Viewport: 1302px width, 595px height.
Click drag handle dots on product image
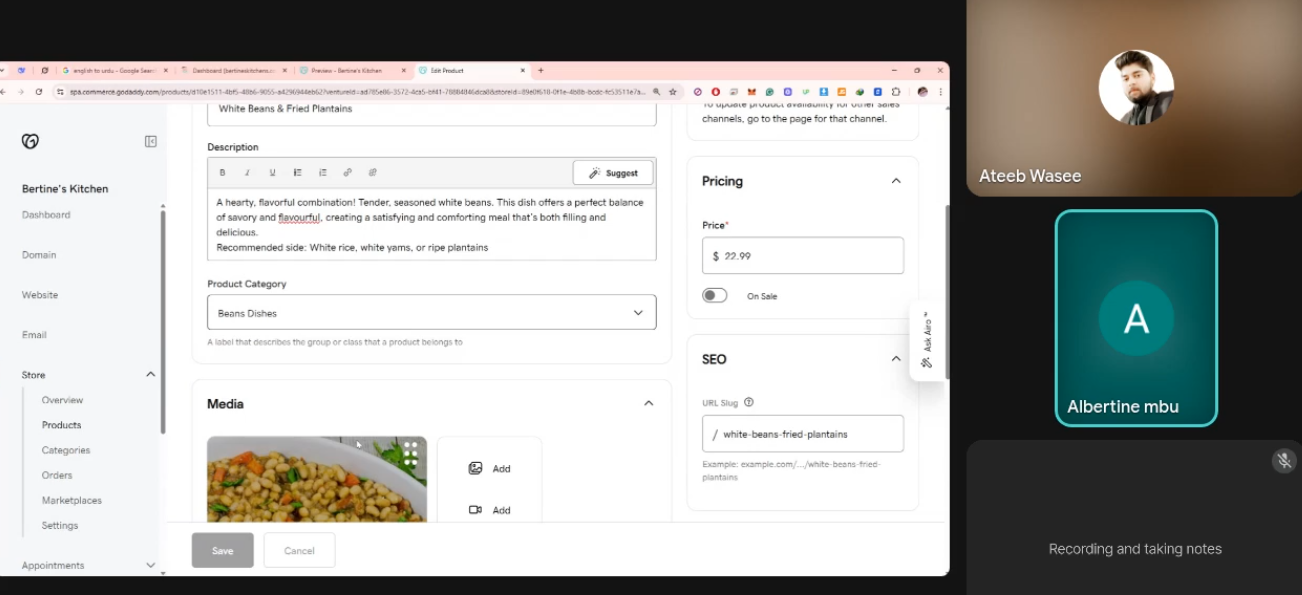point(410,454)
